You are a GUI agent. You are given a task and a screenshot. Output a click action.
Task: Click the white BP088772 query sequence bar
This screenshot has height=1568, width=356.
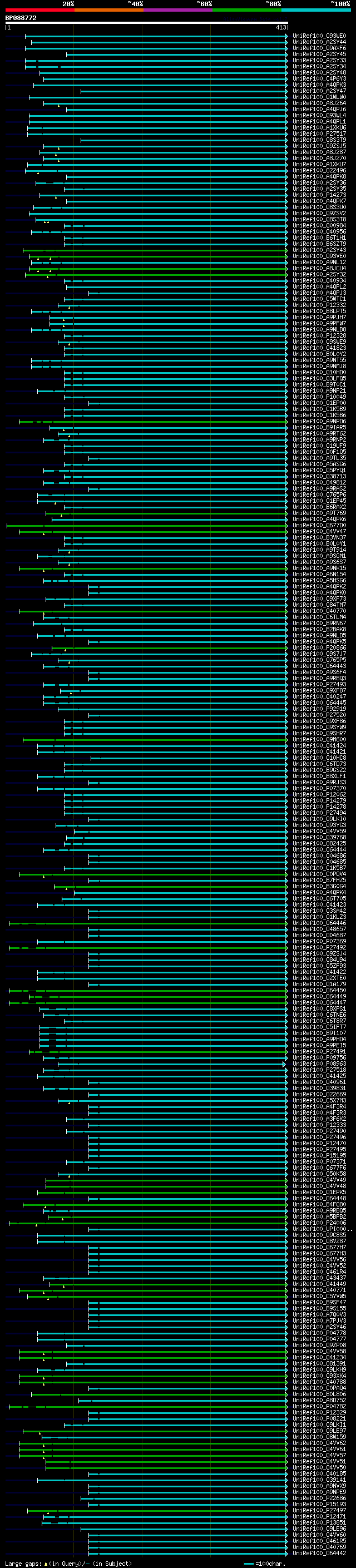pyautogui.click(x=147, y=22)
